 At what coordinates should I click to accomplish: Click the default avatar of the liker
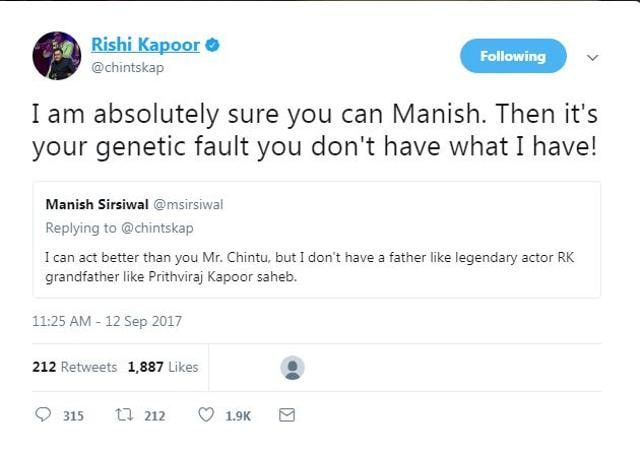point(292,367)
